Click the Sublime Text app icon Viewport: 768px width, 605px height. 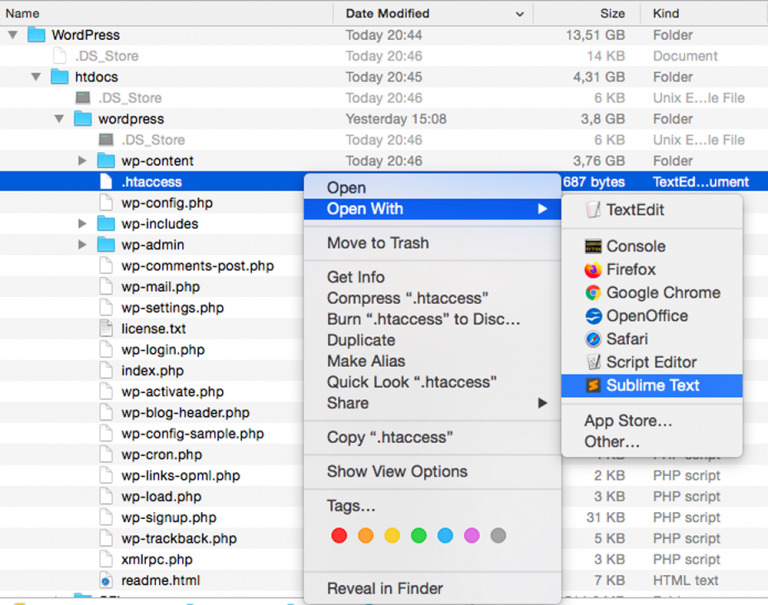593,386
